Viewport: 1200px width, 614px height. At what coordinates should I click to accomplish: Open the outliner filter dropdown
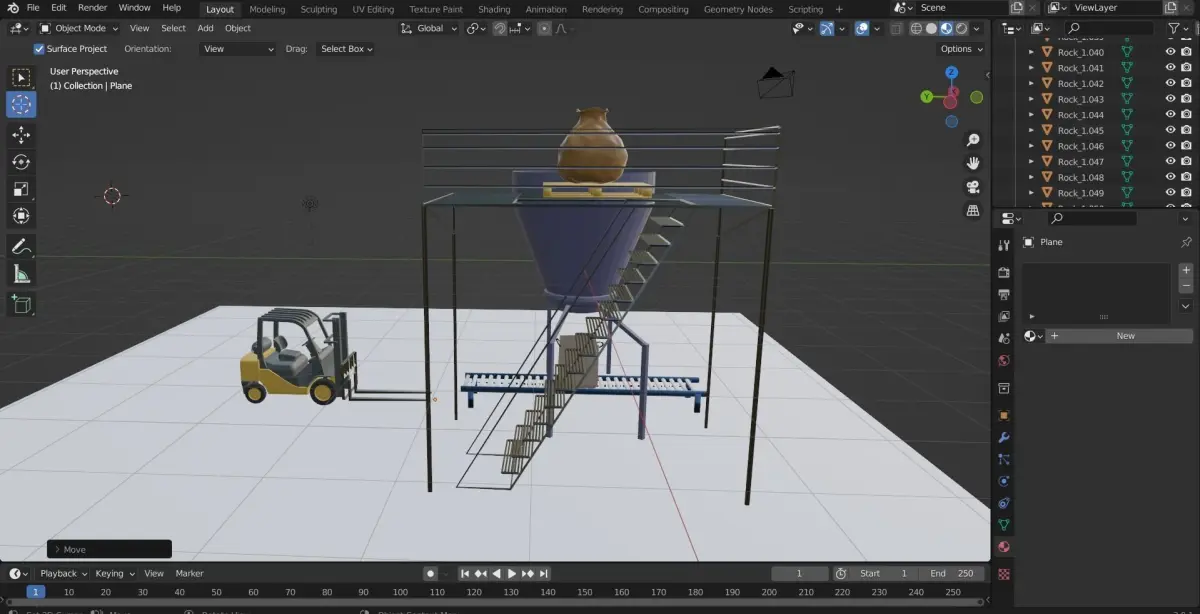(1179, 28)
